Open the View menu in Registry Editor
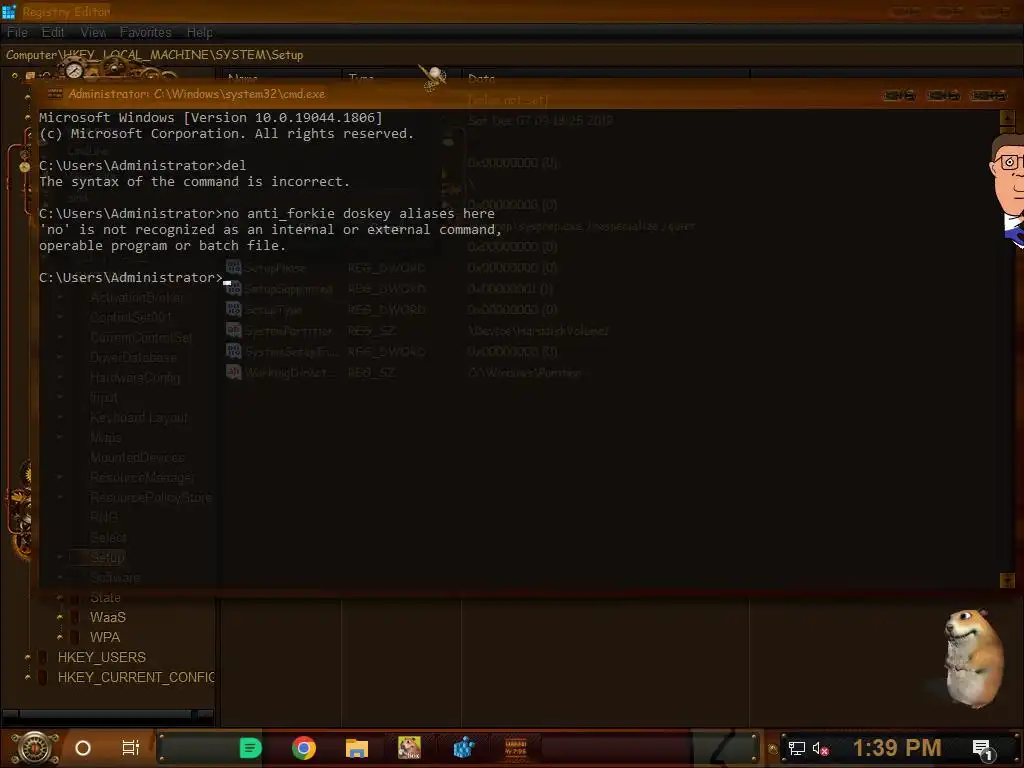This screenshot has height=768, width=1024. 93,32
